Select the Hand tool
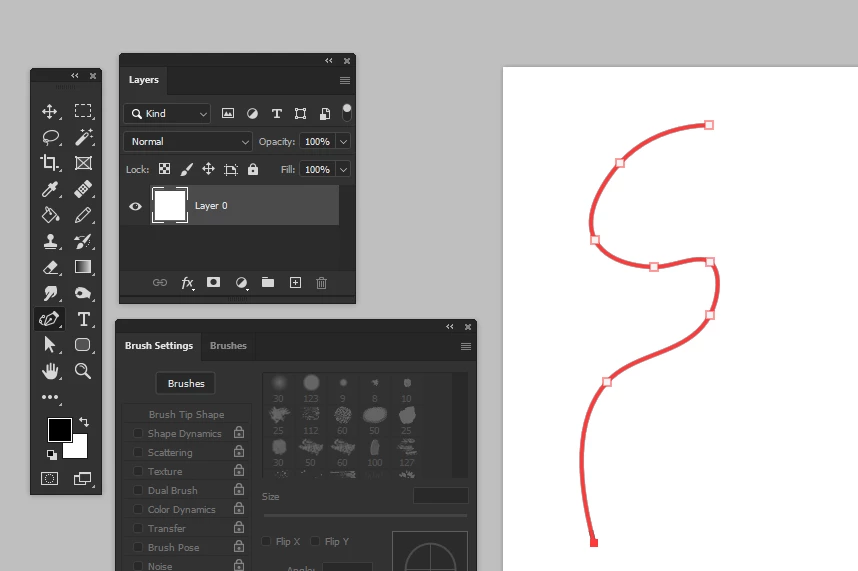The image size is (858, 571). [x=50, y=371]
